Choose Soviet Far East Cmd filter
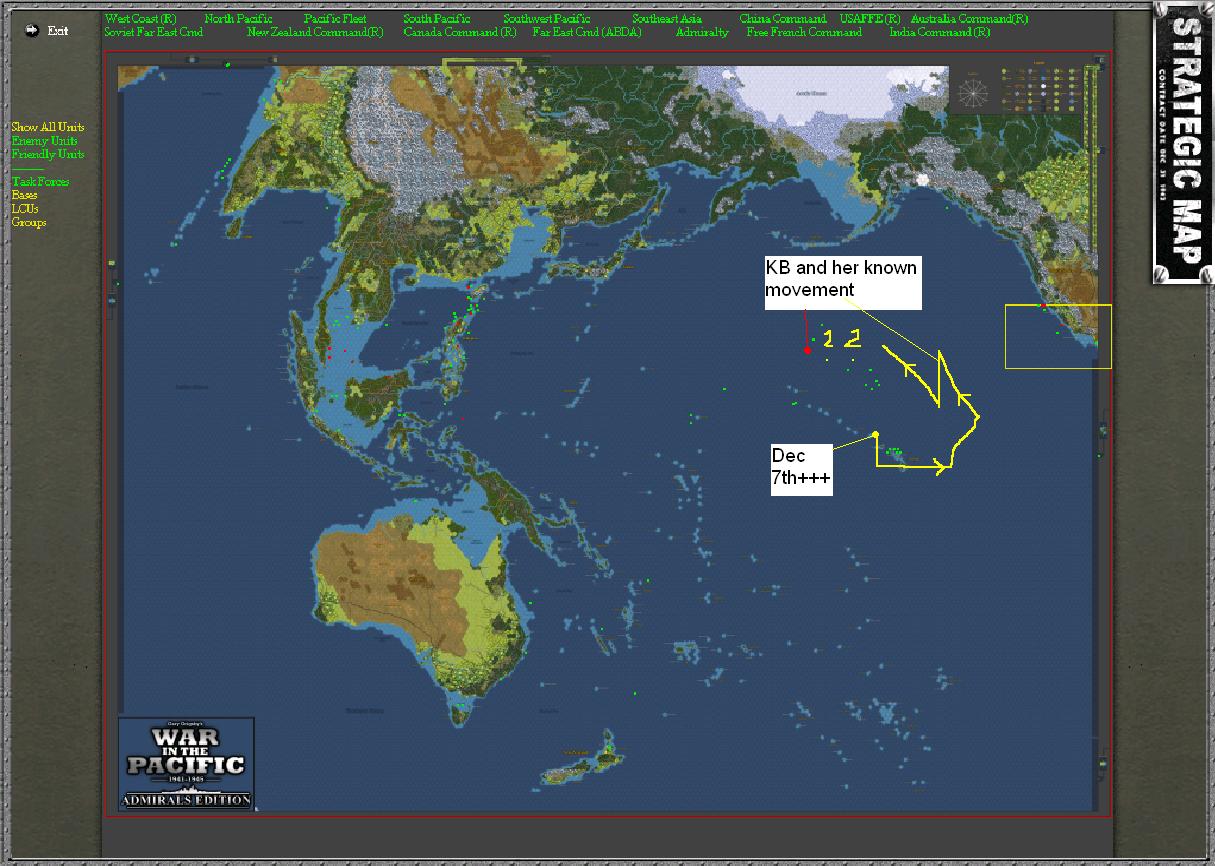This screenshot has width=1215, height=866. 153,32
